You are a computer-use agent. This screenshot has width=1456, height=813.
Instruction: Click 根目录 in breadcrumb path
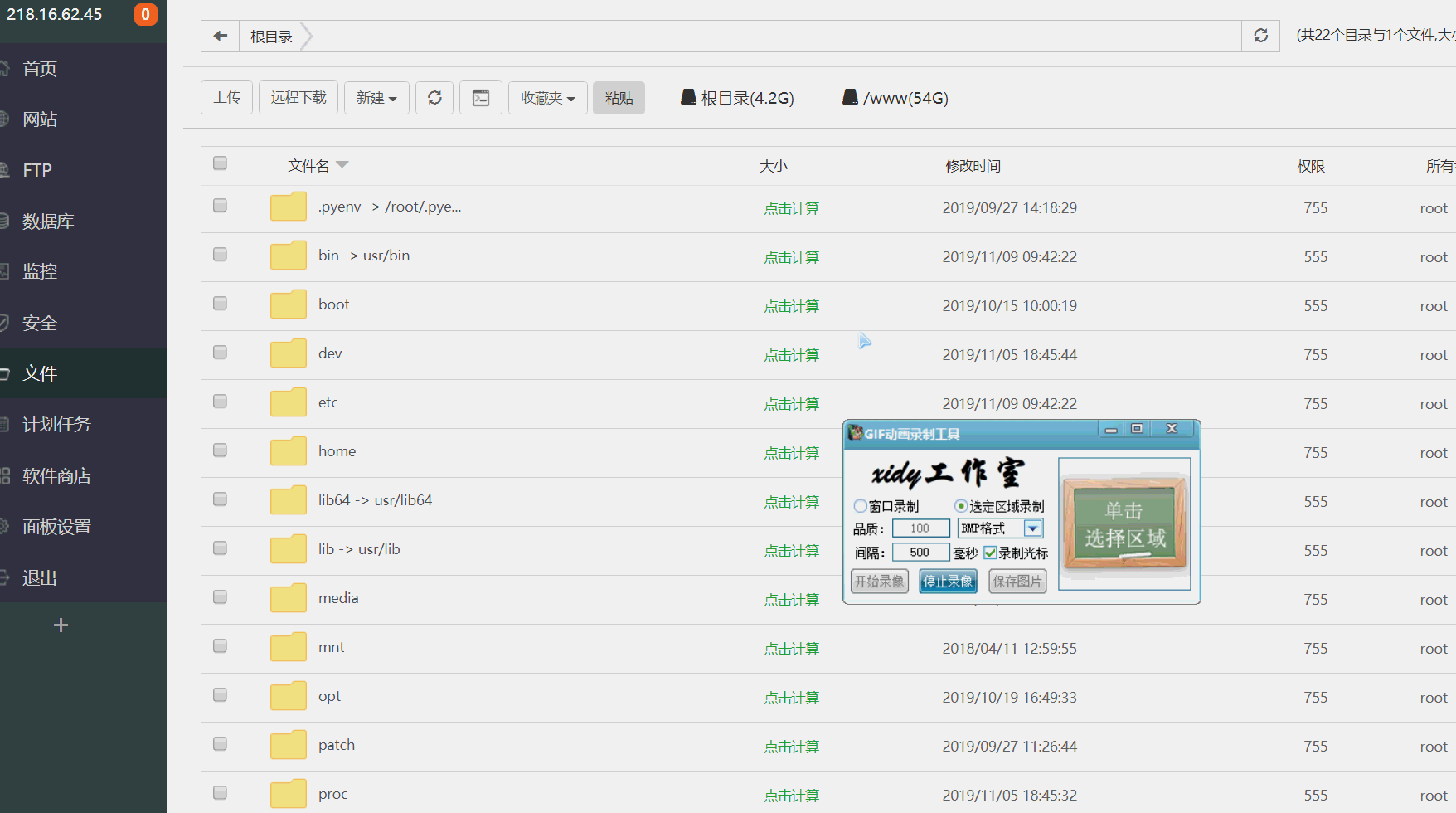271,37
